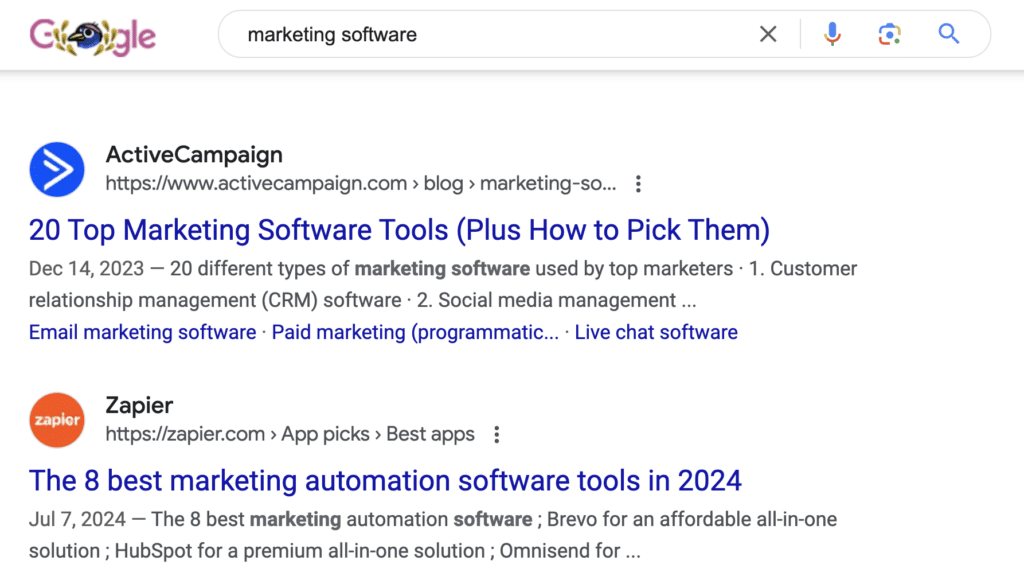
Task: Open more options for ActiveCampaign result
Action: pos(638,184)
